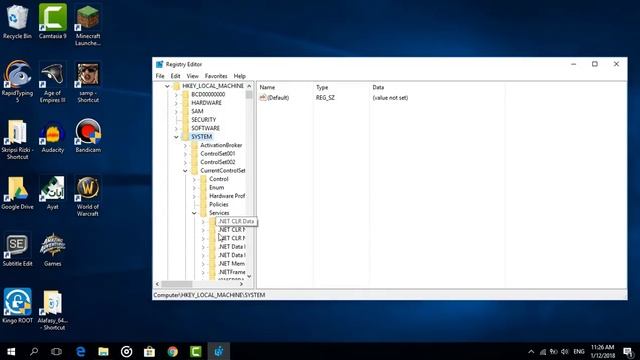Screen dimensions: 640x360
Task: Open the Recycle Bin desktop icon
Action: (17, 22)
